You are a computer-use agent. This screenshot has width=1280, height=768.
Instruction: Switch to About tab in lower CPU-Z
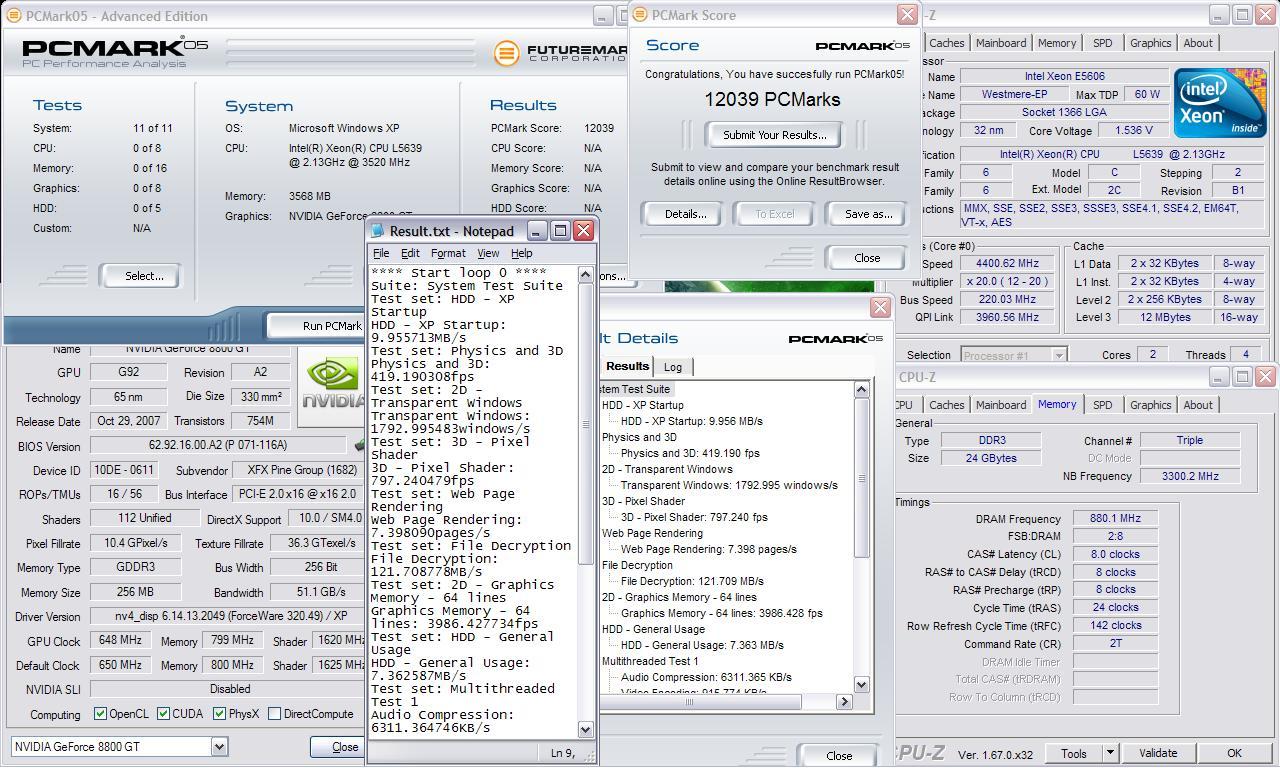tap(1198, 405)
